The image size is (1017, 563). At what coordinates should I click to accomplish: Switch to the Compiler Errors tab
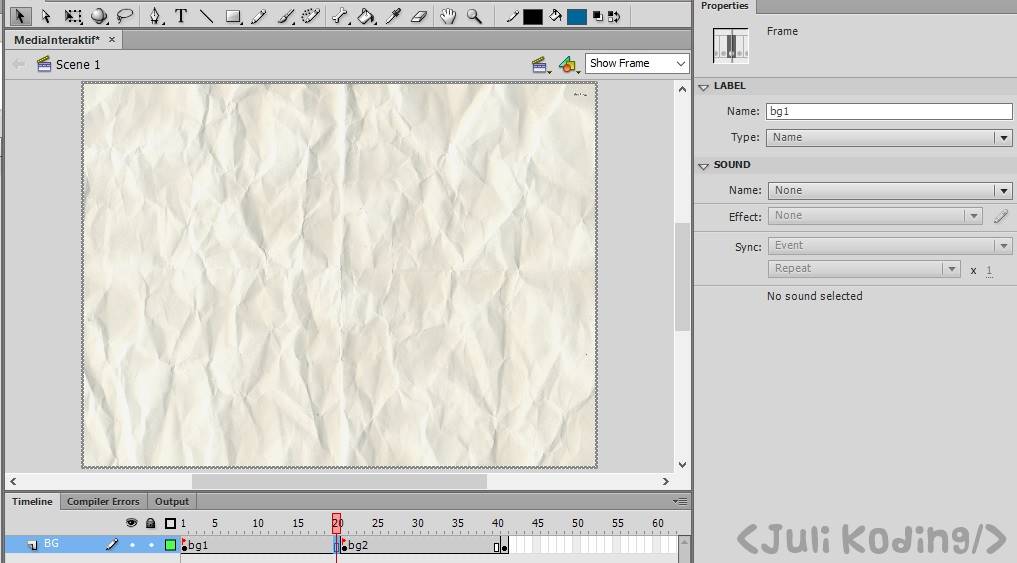pos(103,501)
